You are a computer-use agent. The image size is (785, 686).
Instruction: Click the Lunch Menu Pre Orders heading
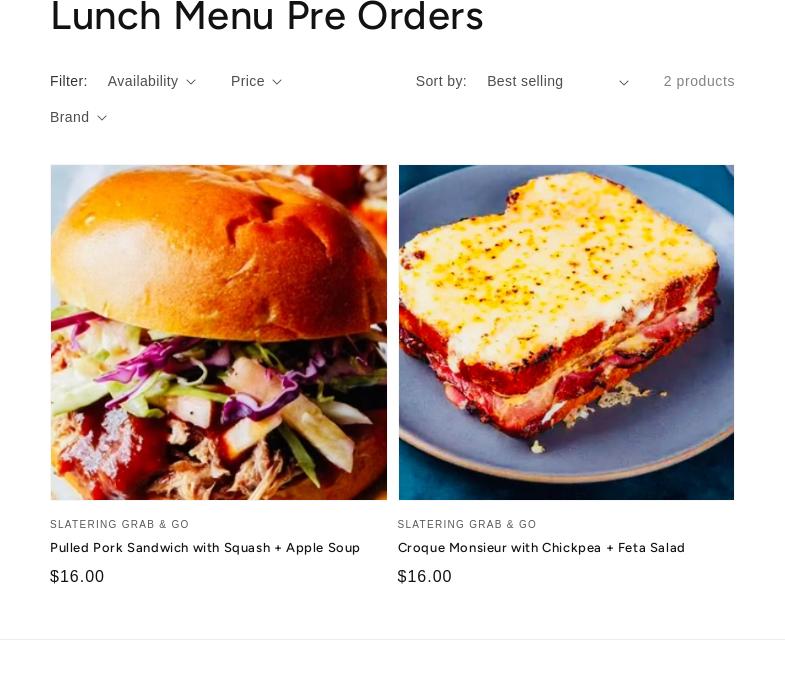point(267,16)
